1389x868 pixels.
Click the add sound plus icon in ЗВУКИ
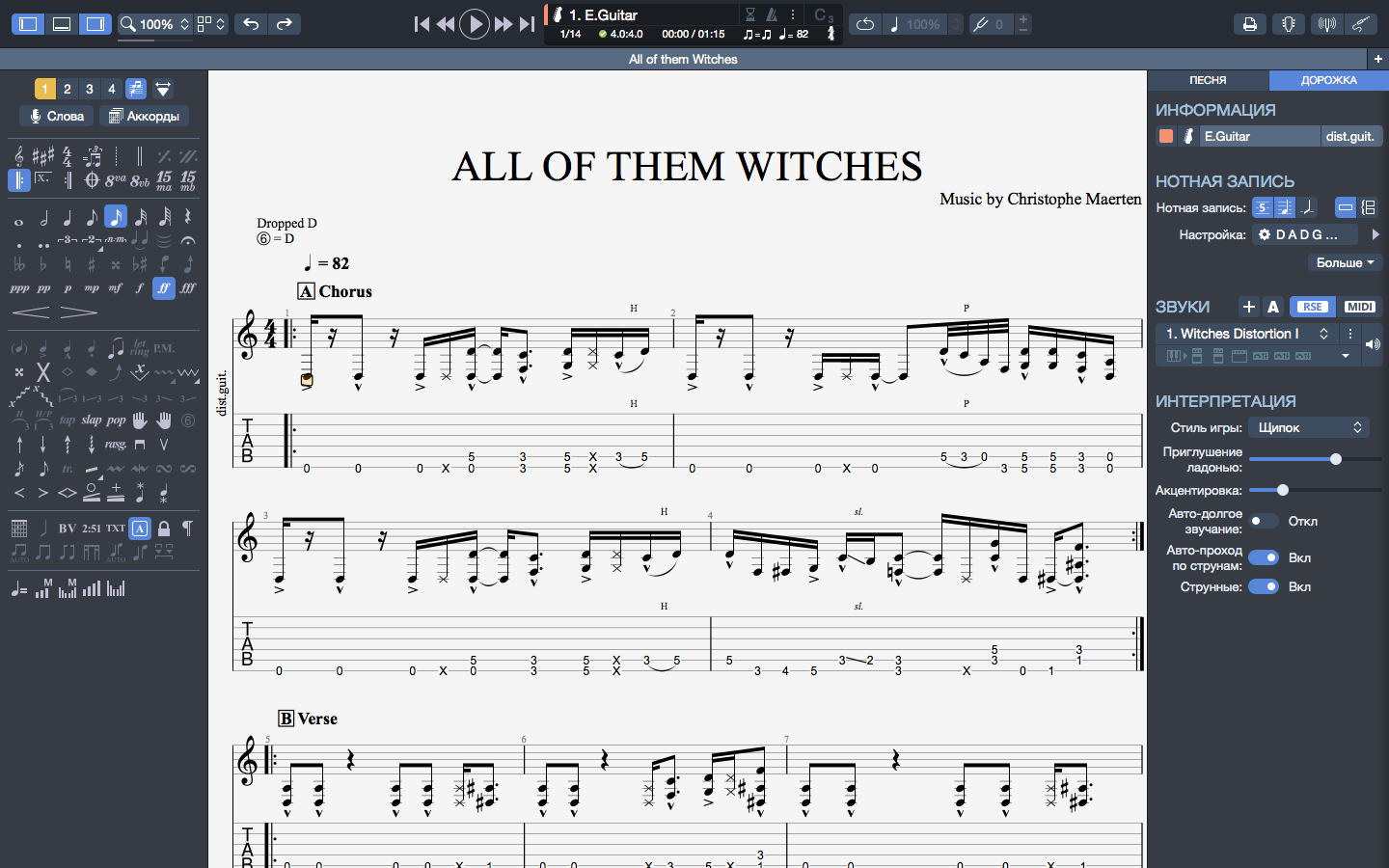(1248, 307)
